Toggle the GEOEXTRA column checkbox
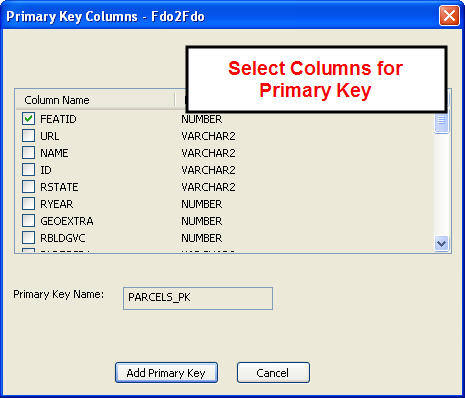The height and width of the screenshot is (398, 465). (28, 221)
